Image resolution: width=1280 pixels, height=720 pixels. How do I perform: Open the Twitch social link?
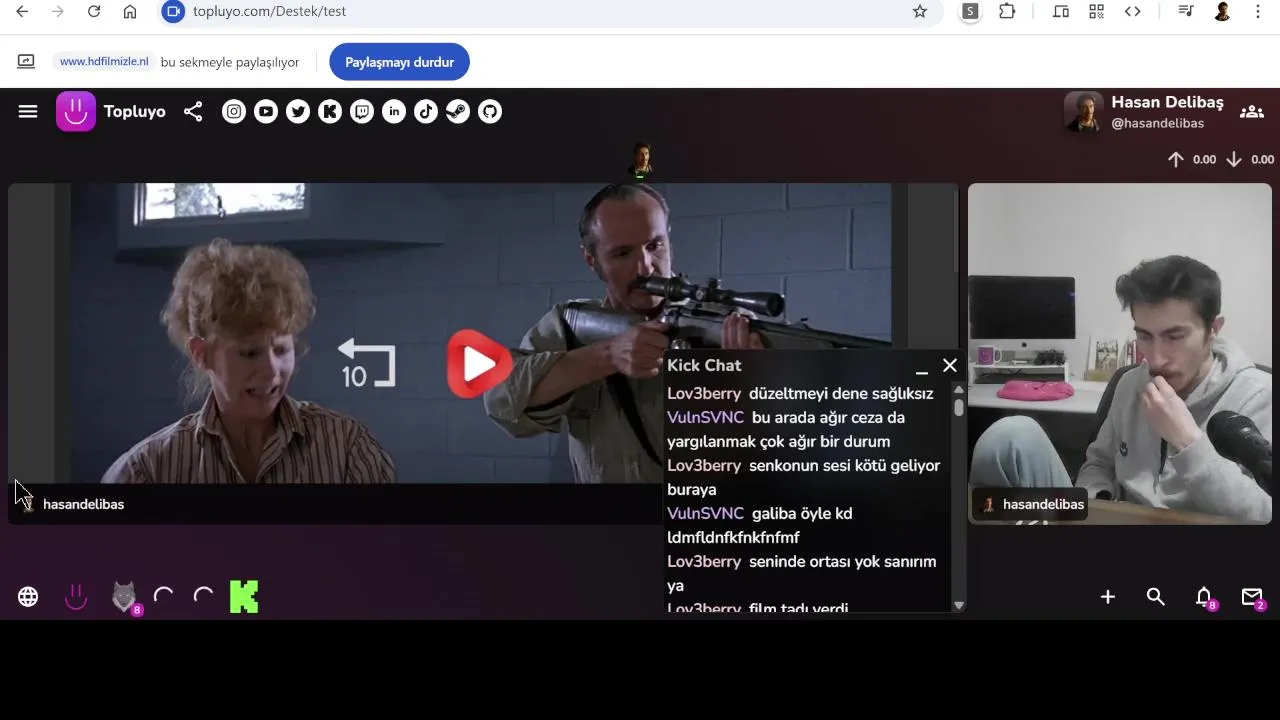click(x=362, y=112)
